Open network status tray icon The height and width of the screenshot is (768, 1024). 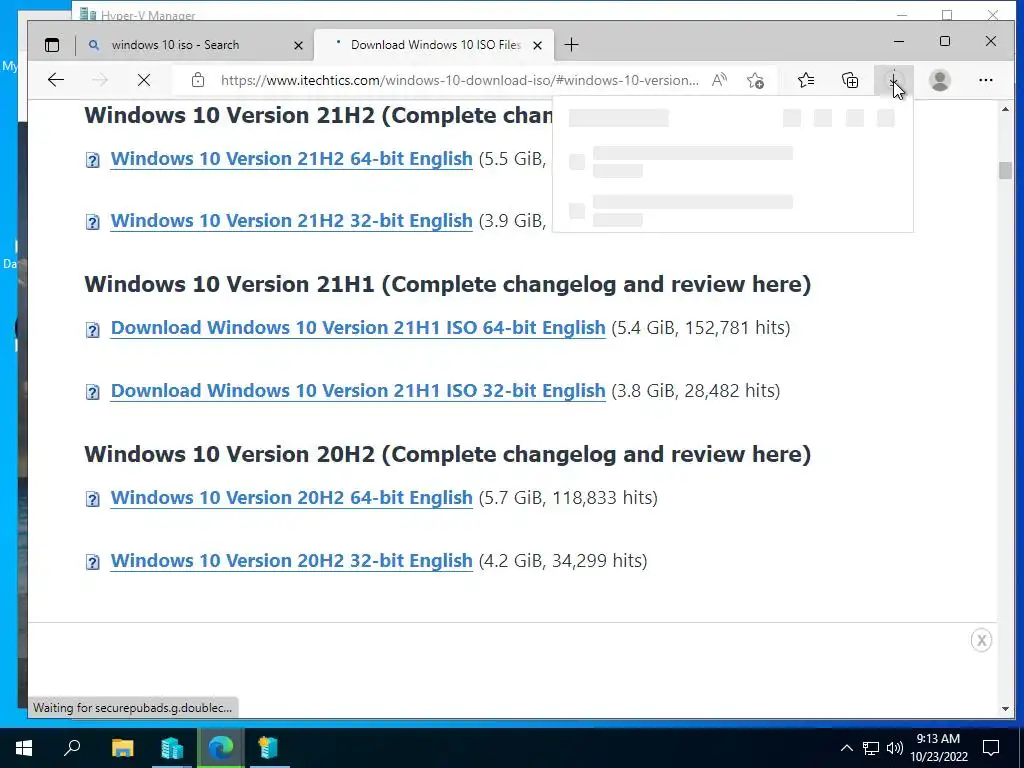(x=871, y=748)
